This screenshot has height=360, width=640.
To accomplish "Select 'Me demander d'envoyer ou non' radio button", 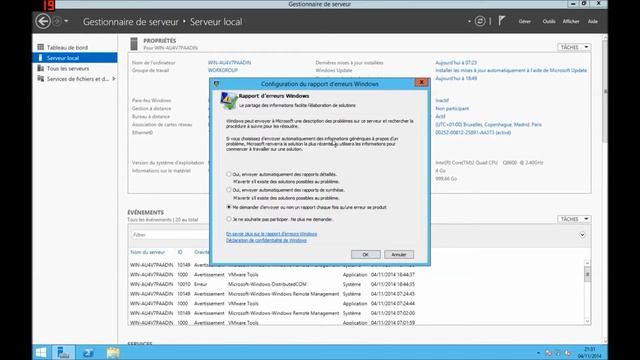I will coord(229,207).
